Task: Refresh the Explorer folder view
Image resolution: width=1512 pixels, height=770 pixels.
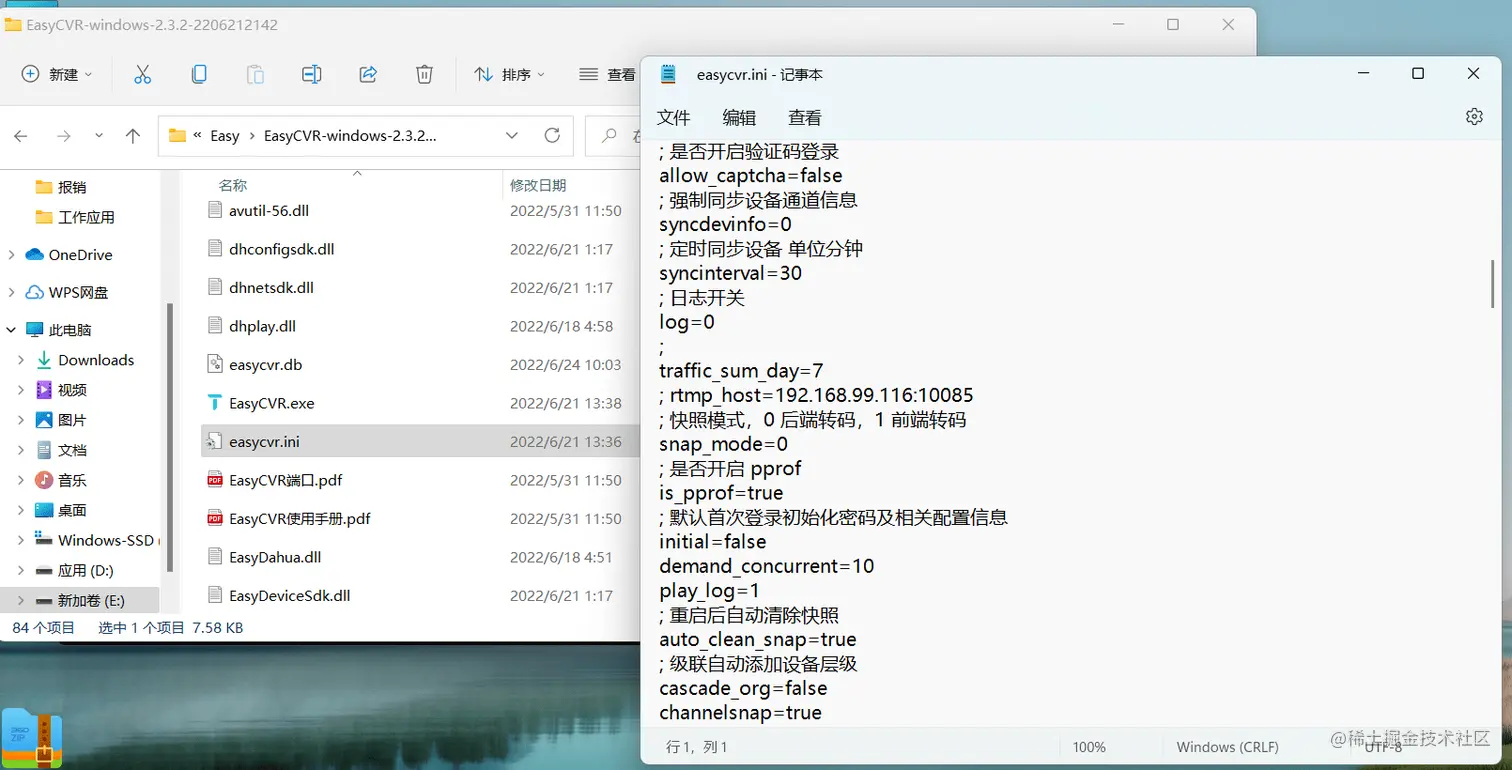Action: pyautogui.click(x=552, y=136)
